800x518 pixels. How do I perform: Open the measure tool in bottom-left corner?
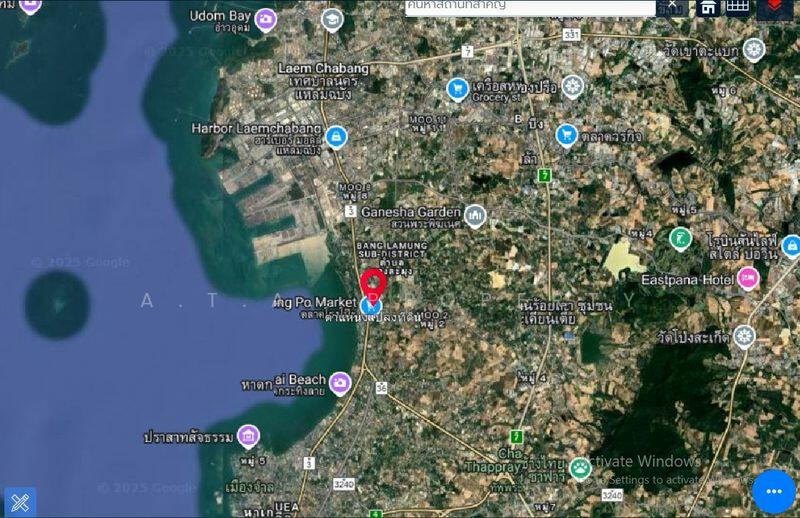coord(20,500)
